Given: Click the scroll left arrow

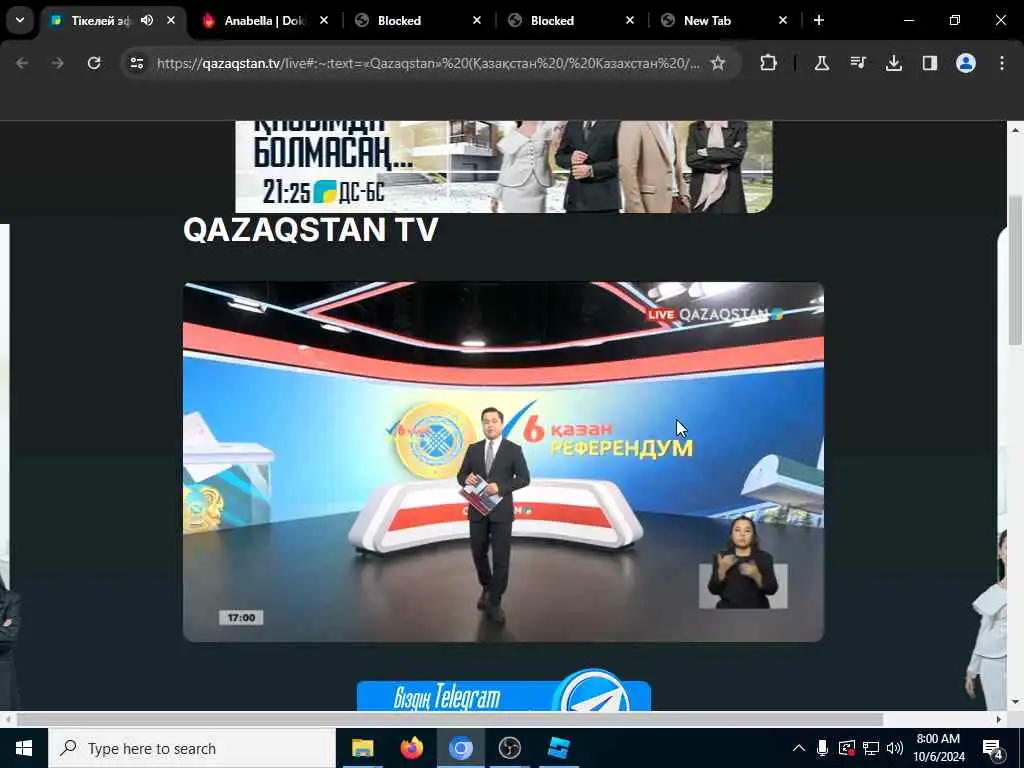Looking at the screenshot, I should 7,719.
